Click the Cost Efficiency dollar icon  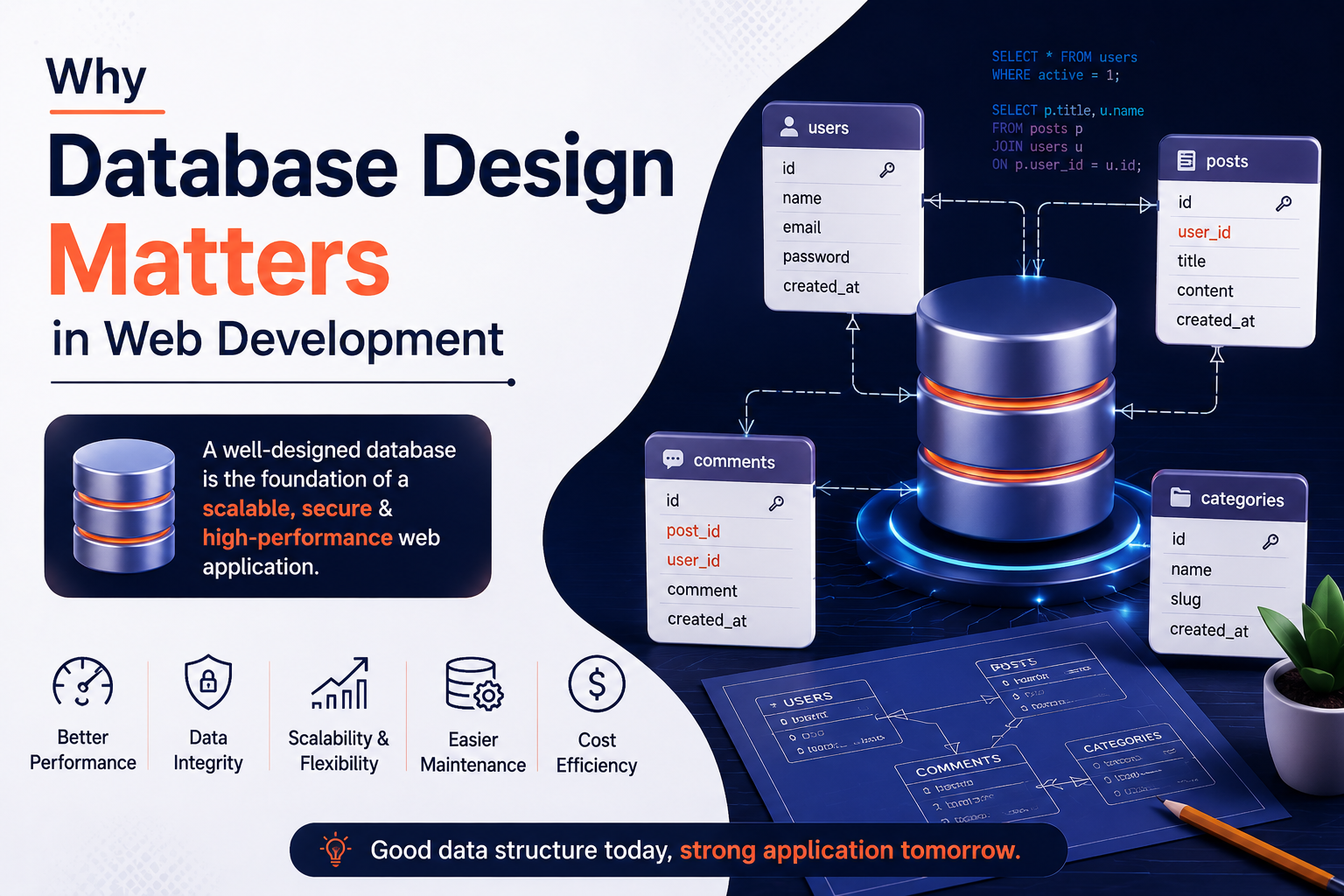597,683
